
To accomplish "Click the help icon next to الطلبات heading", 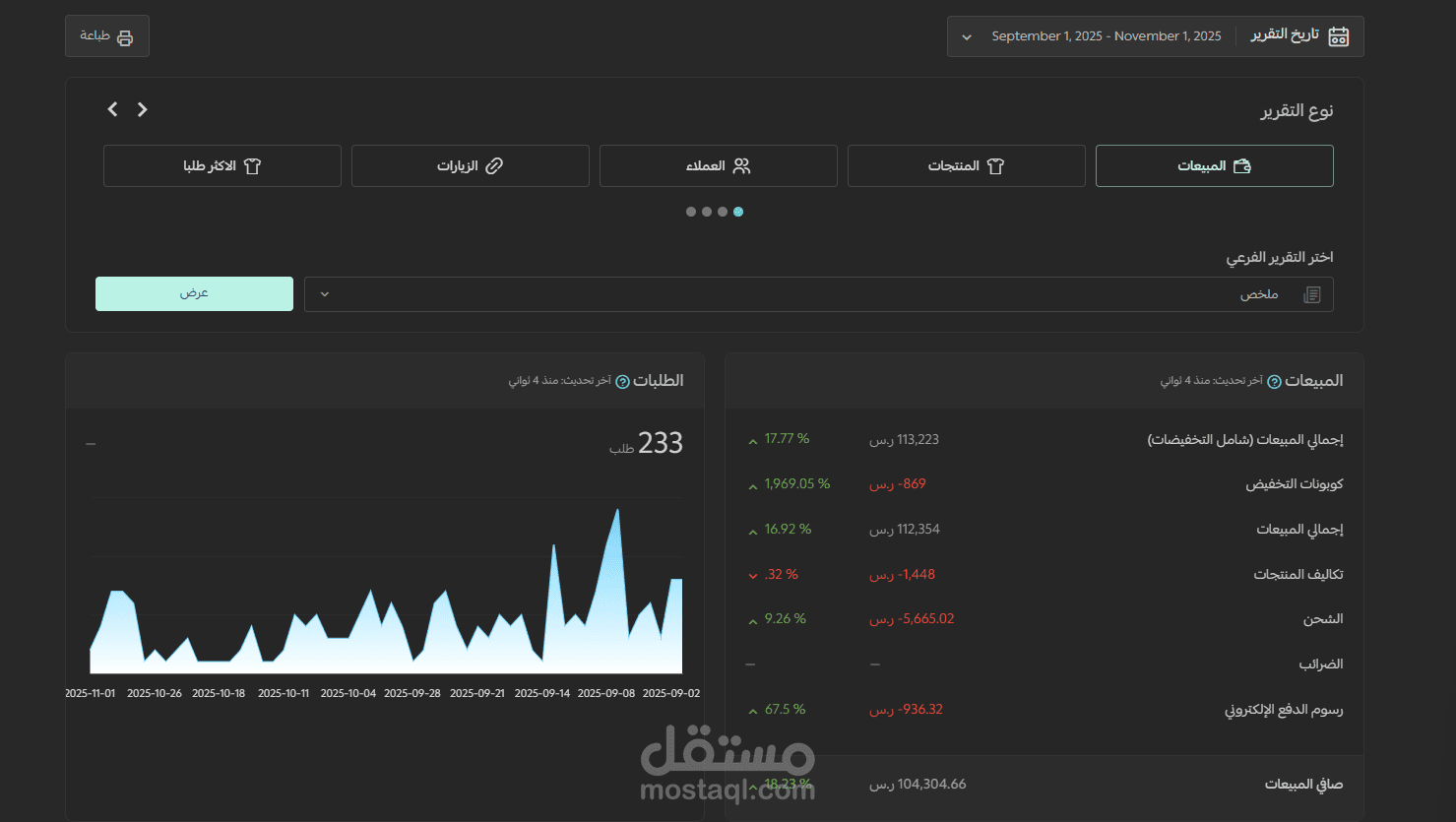I will tap(622, 382).
